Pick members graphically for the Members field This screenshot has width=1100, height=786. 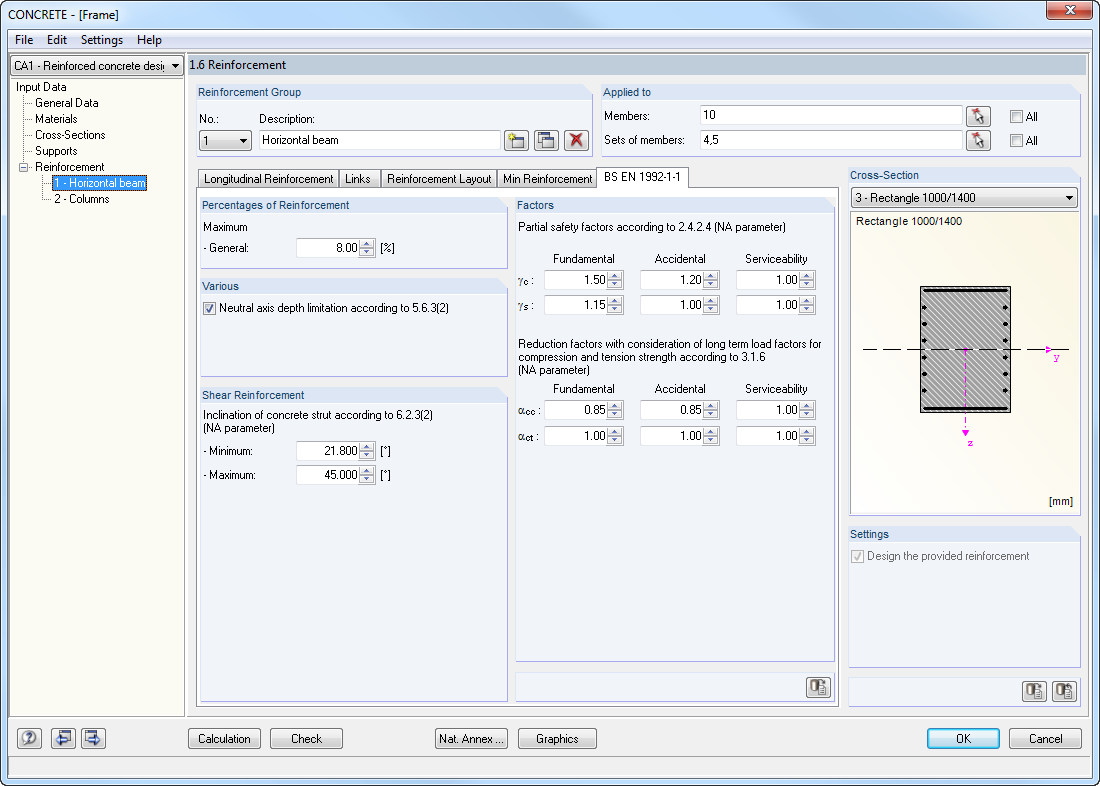point(978,116)
